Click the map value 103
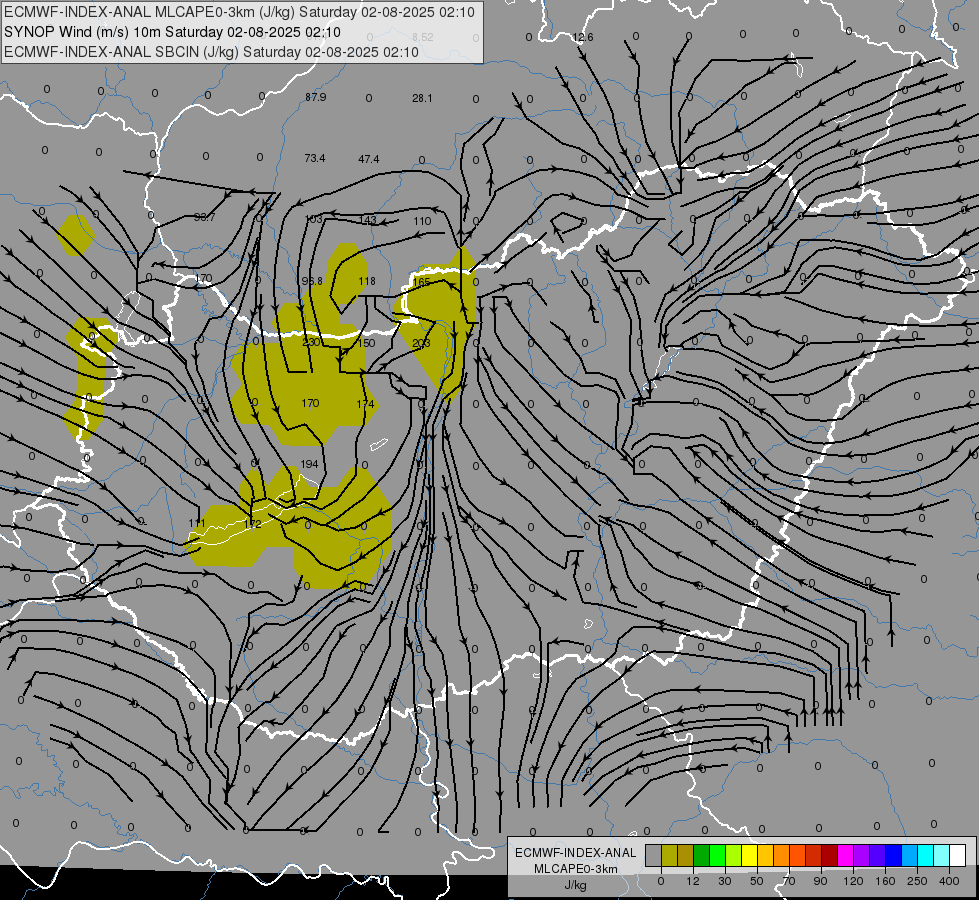This screenshot has height=900, width=979. (314, 219)
